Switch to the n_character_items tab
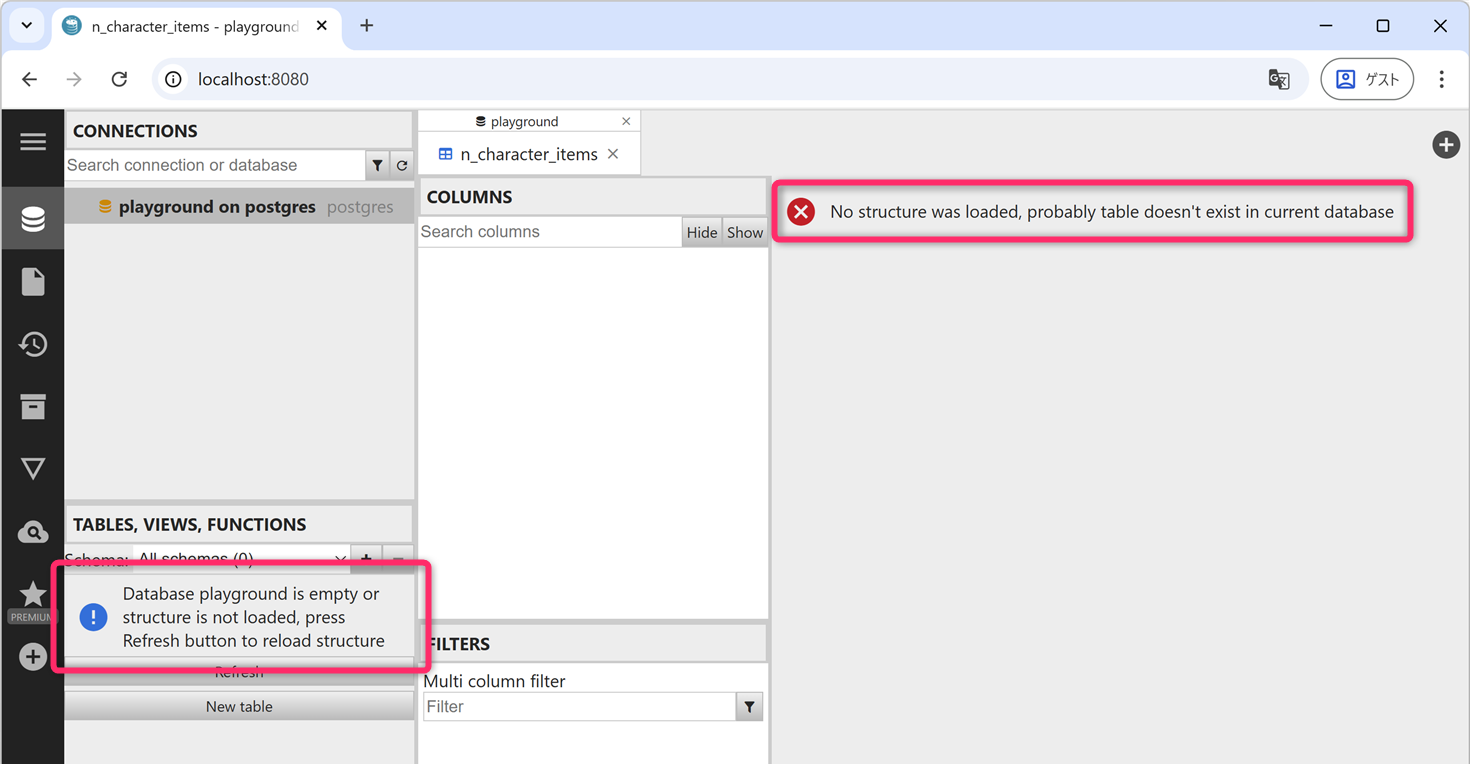Viewport: 1470px width, 764px height. [x=528, y=155]
